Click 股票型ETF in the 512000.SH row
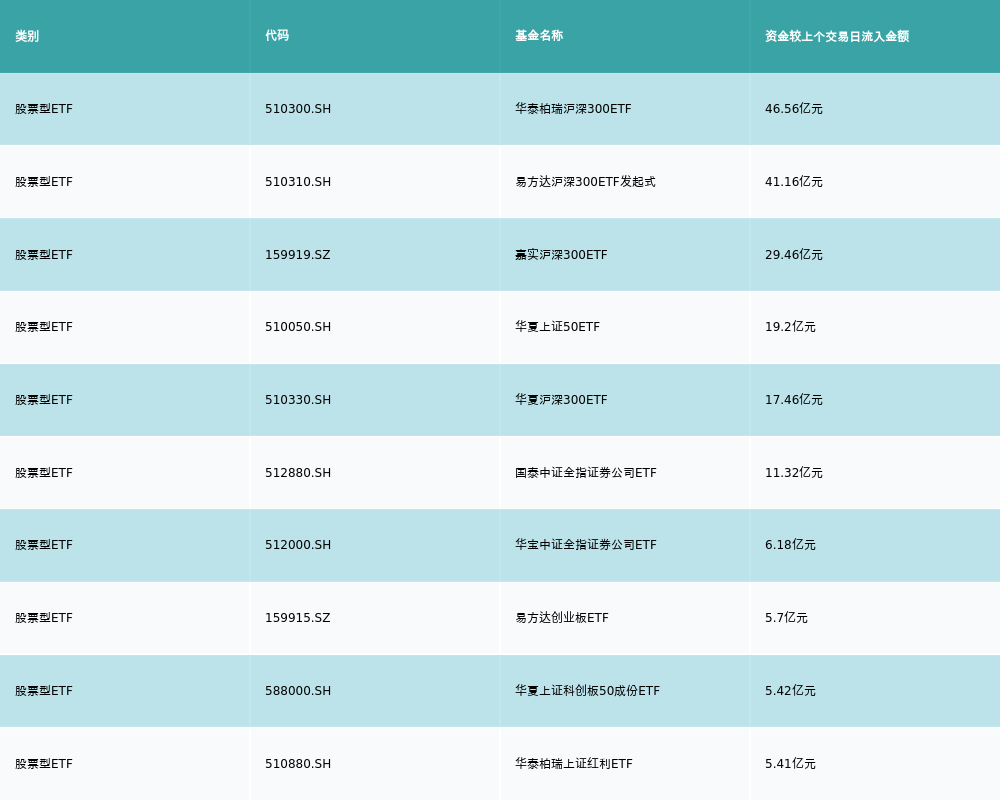Screen dimensions: 1000x800 point(44,545)
